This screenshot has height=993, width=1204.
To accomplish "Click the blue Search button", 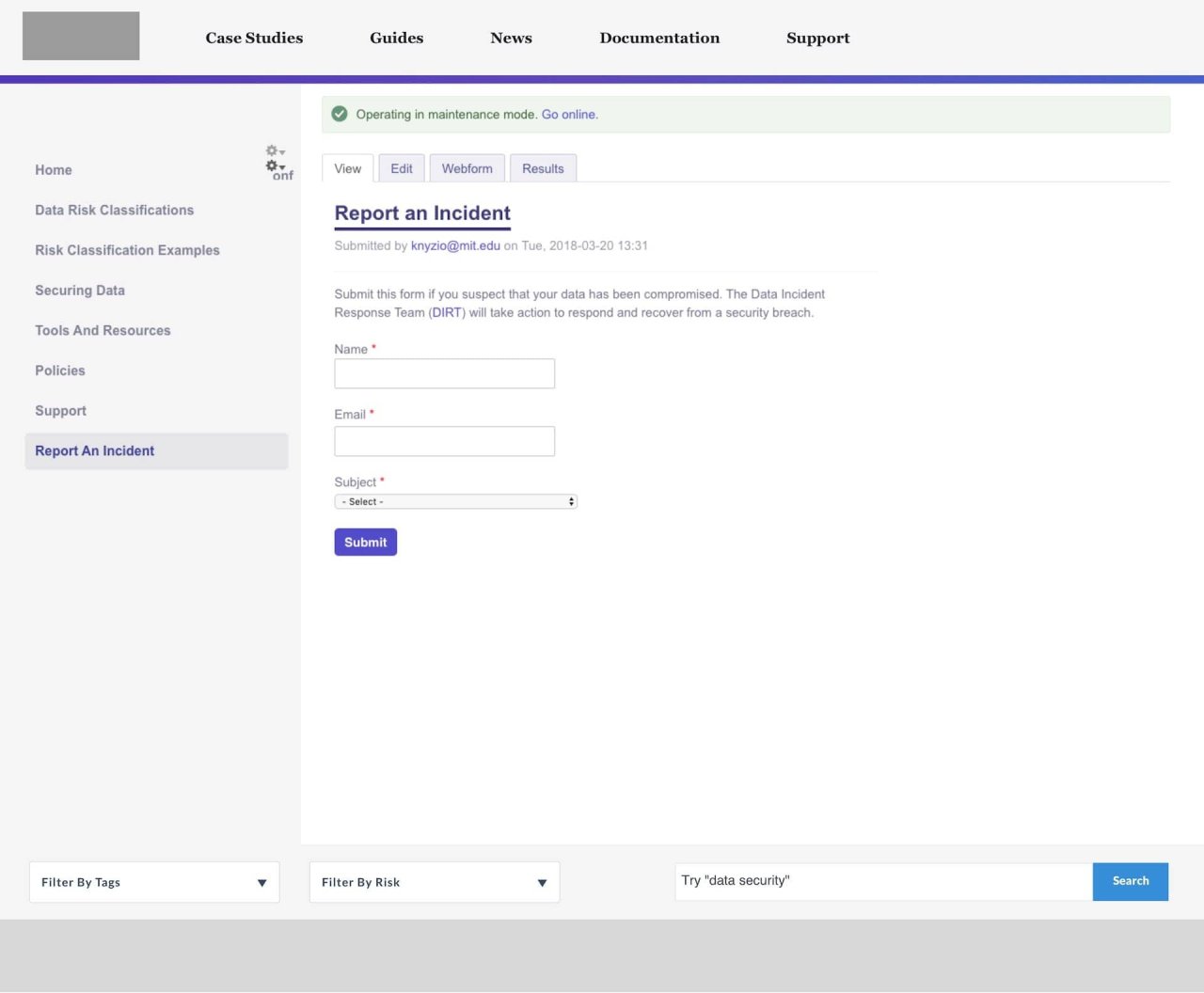I will point(1130,881).
